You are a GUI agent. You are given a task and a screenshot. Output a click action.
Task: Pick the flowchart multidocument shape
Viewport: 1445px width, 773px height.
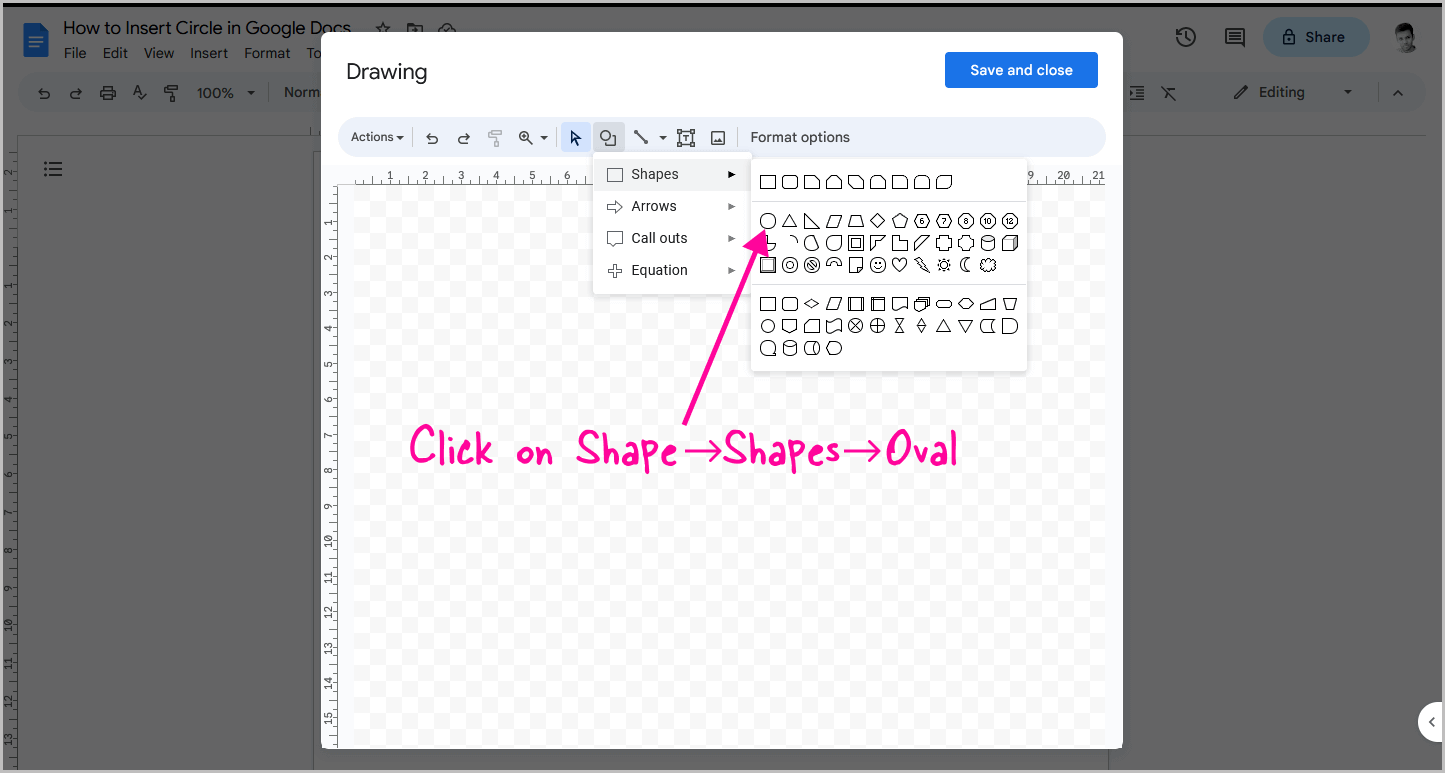pyautogui.click(x=922, y=304)
